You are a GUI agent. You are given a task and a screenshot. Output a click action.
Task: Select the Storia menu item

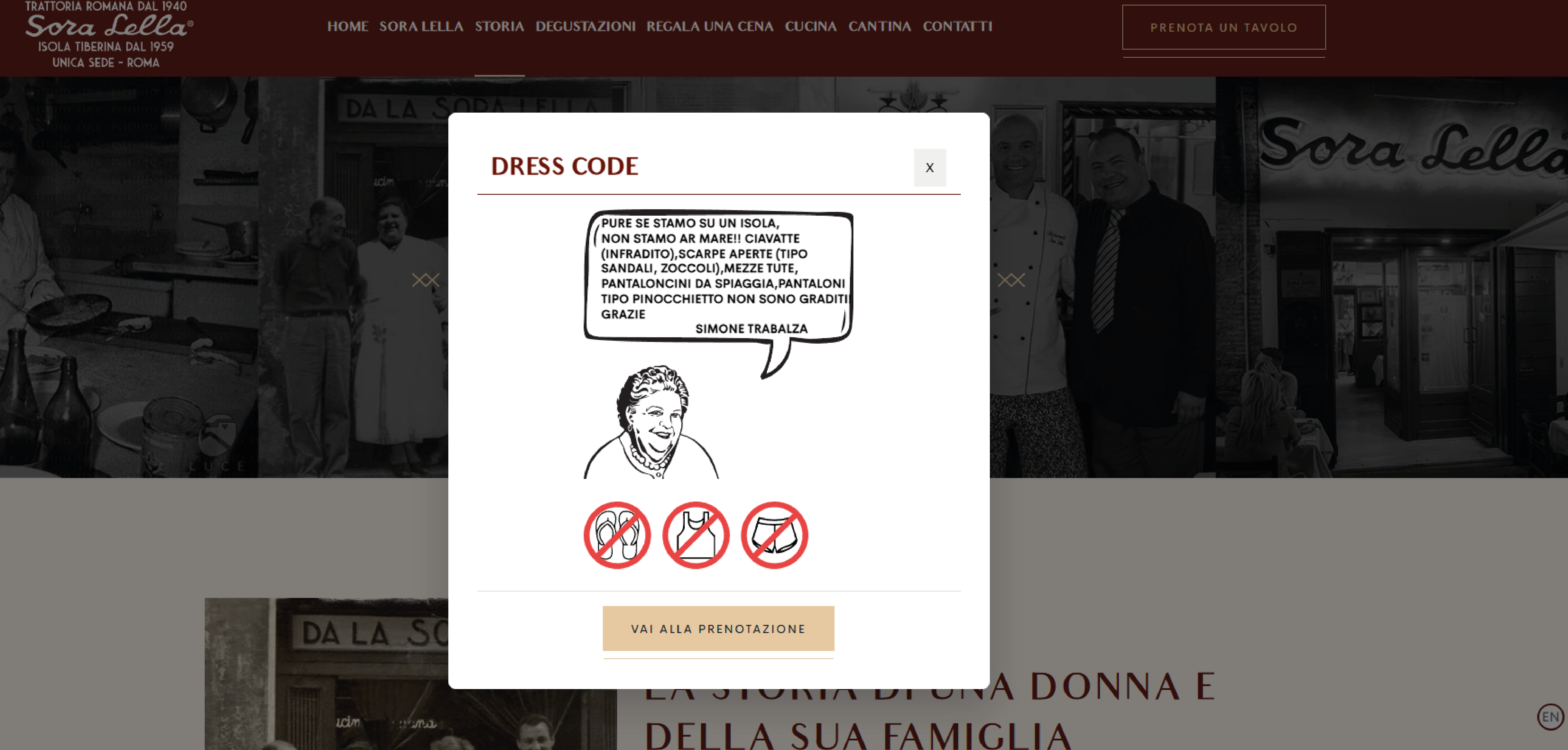(499, 26)
